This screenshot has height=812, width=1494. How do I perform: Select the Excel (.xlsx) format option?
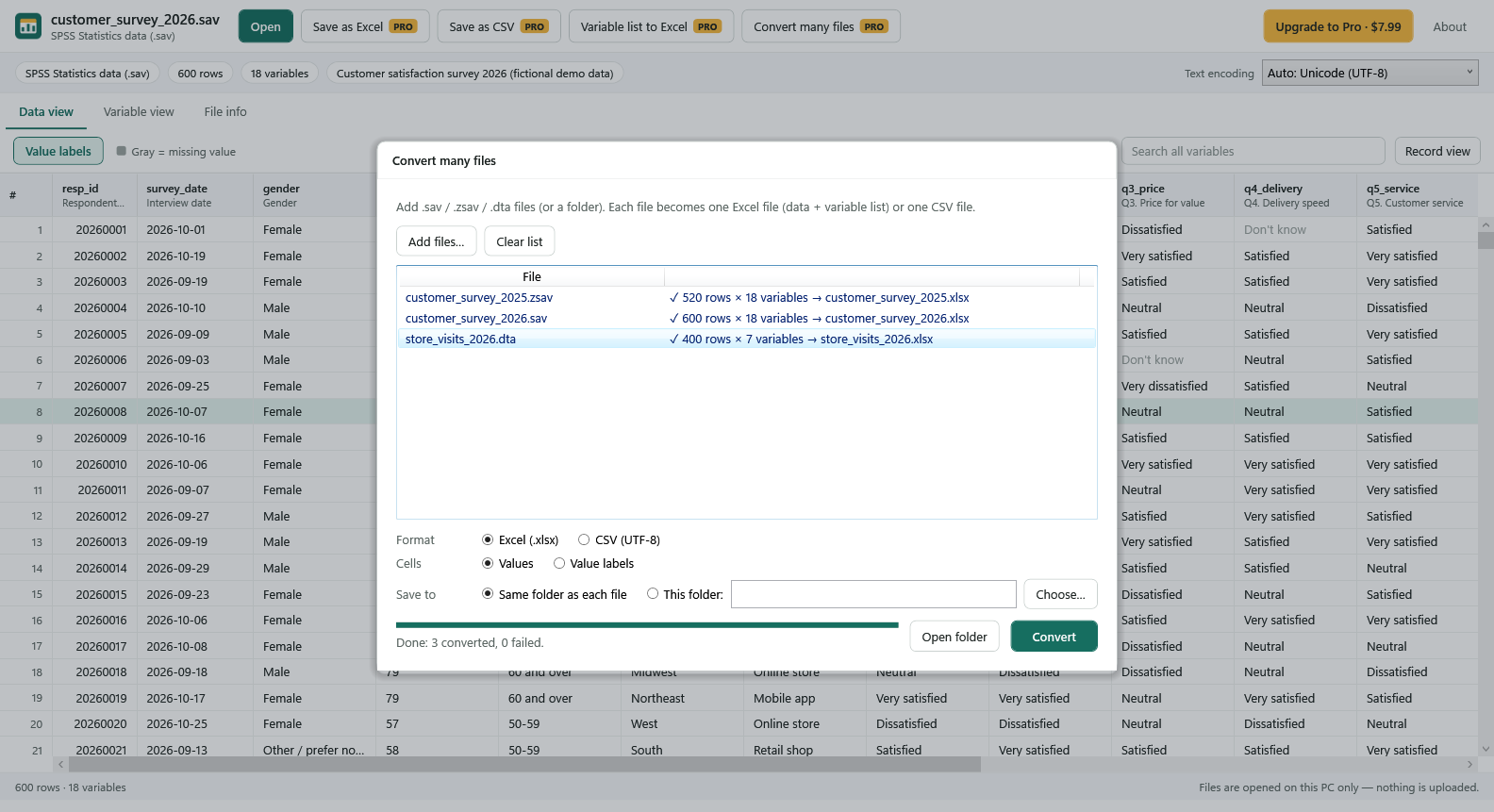pyautogui.click(x=521, y=540)
